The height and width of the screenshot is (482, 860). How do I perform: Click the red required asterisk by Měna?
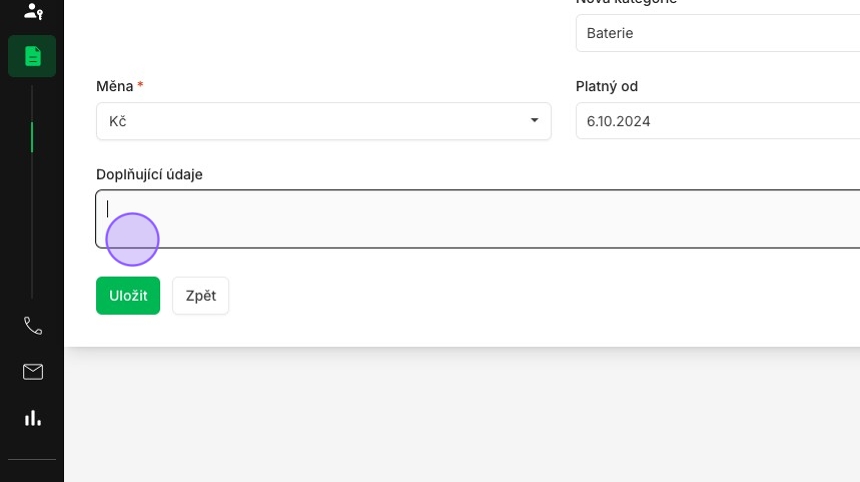tap(140, 84)
